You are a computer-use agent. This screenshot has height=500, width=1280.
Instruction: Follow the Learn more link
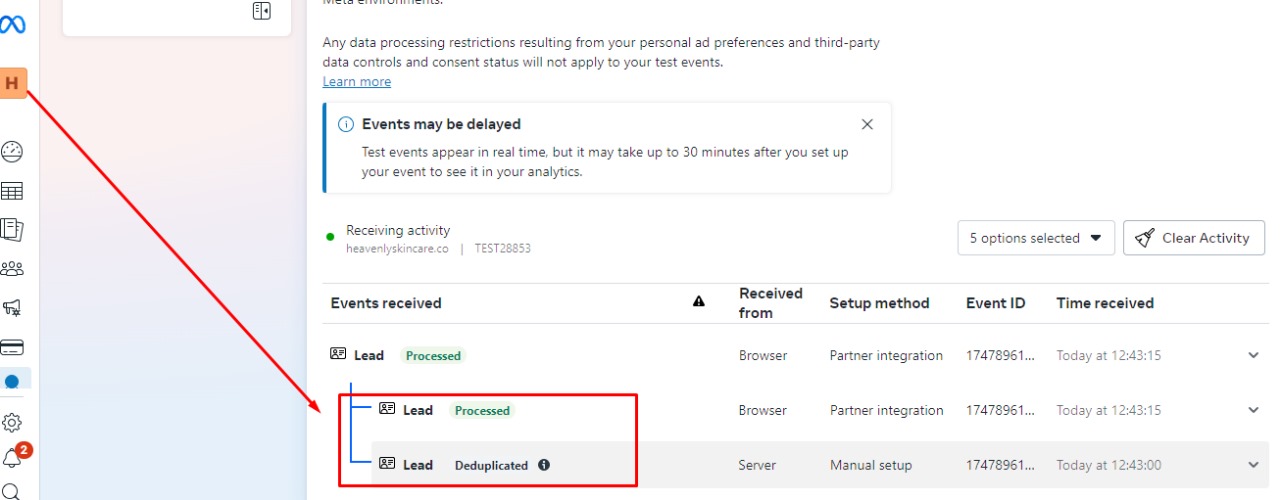tap(357, 82)
